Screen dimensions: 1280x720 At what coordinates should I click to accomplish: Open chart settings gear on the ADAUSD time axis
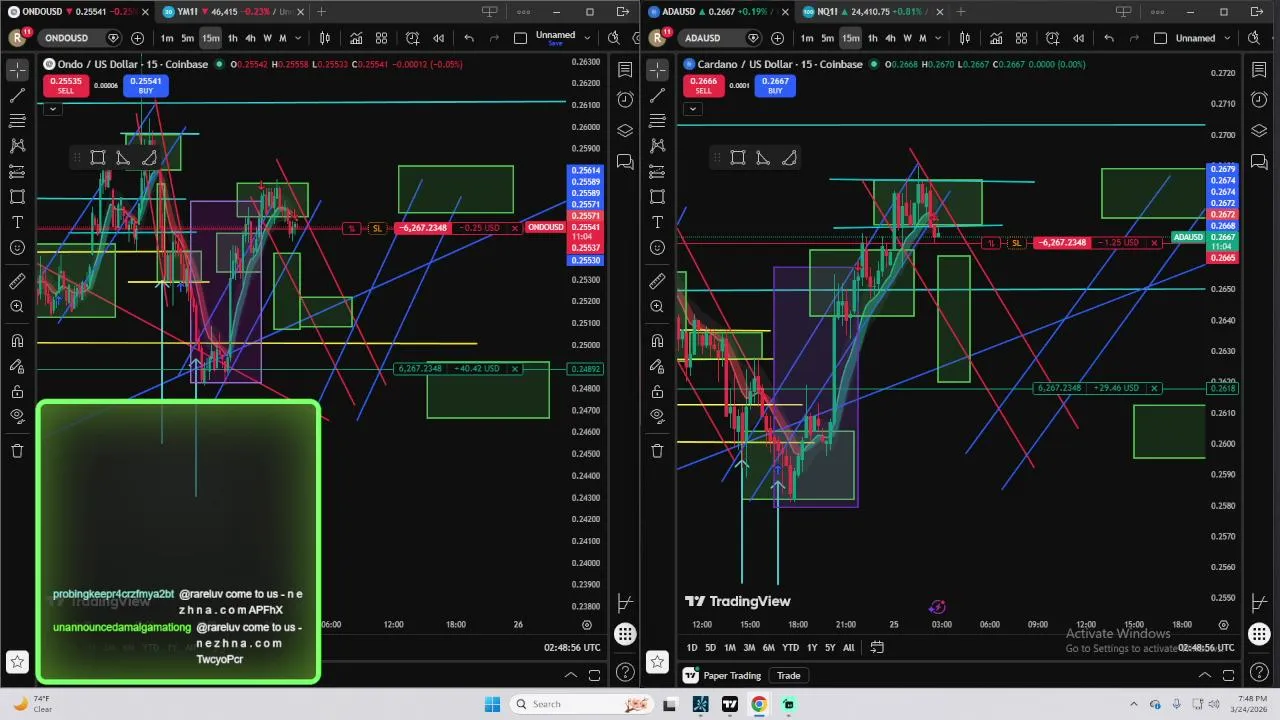coord(1223,625)
